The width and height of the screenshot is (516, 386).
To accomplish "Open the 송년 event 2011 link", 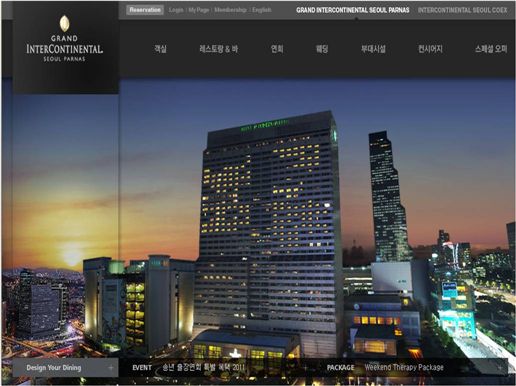I will 204,367.
